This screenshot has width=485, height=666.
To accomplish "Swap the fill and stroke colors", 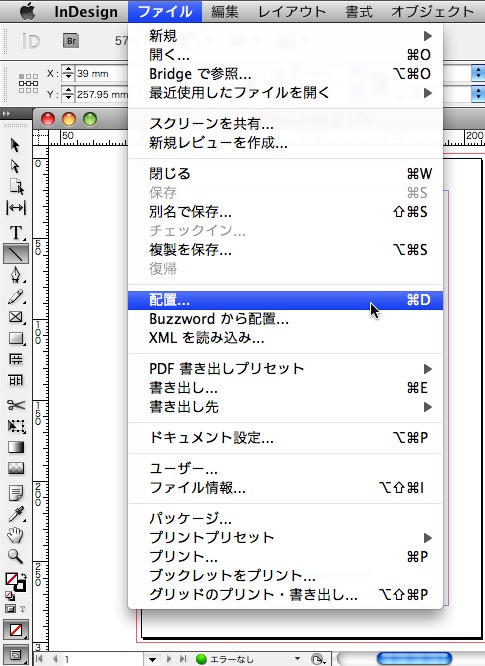I will [23, 576].
